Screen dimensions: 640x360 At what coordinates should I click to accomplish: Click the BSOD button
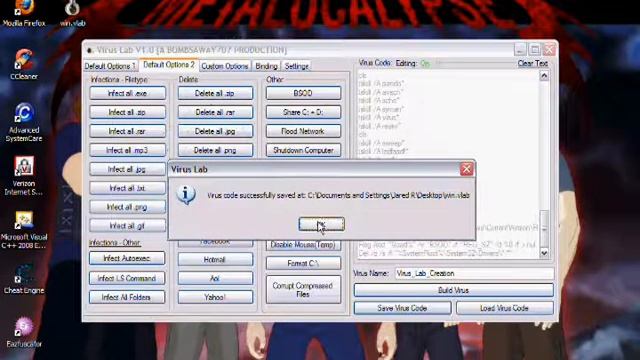coord(303,93)
